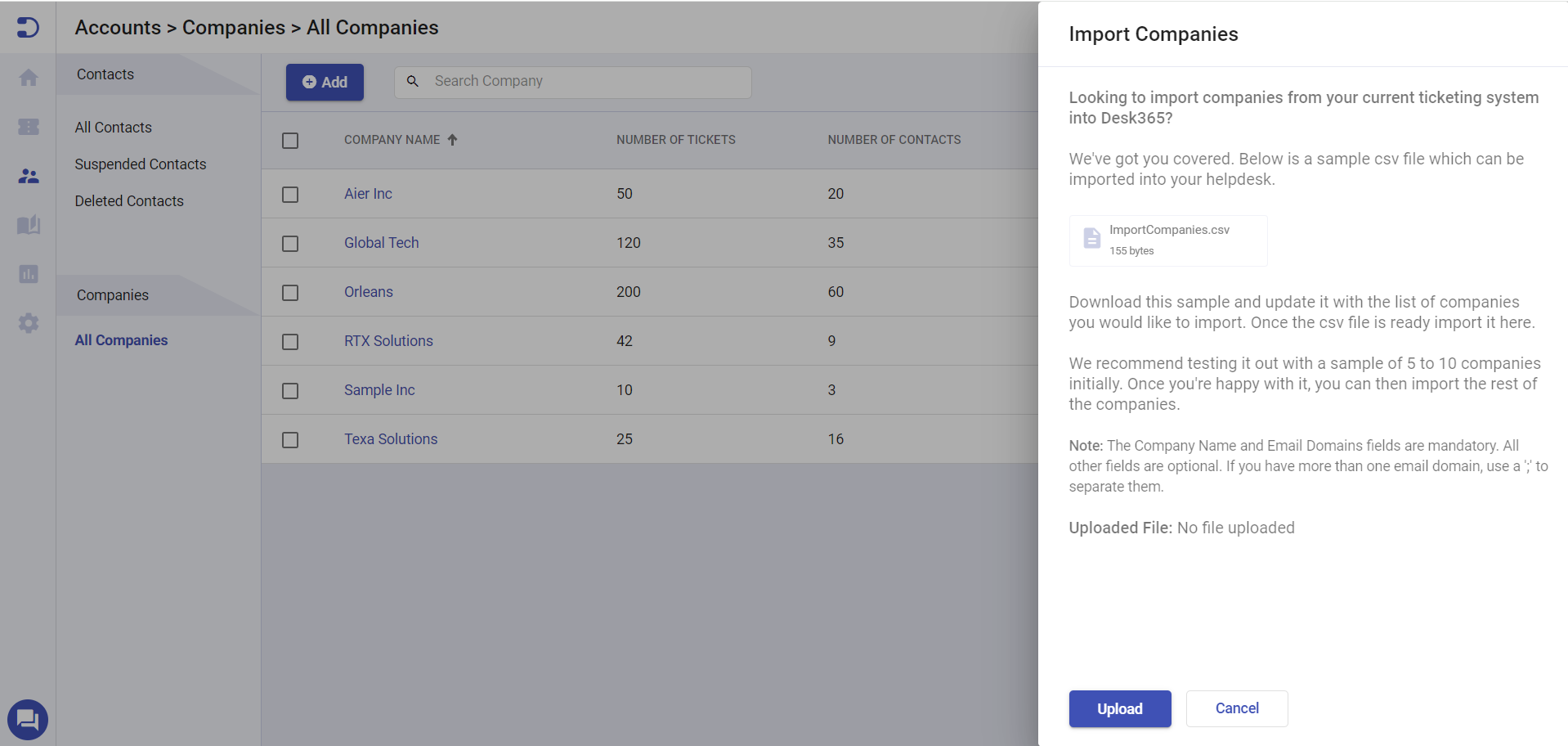Screen dimensions: 1568x746
Task: Open the Home dashboard icon
Action: [x=28, y=77]
